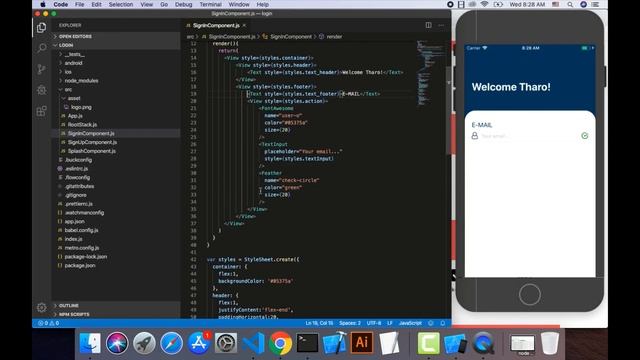Open Xcode from the Dock
Viewport: 640px width, 360px height.
(x=335, y=343)
